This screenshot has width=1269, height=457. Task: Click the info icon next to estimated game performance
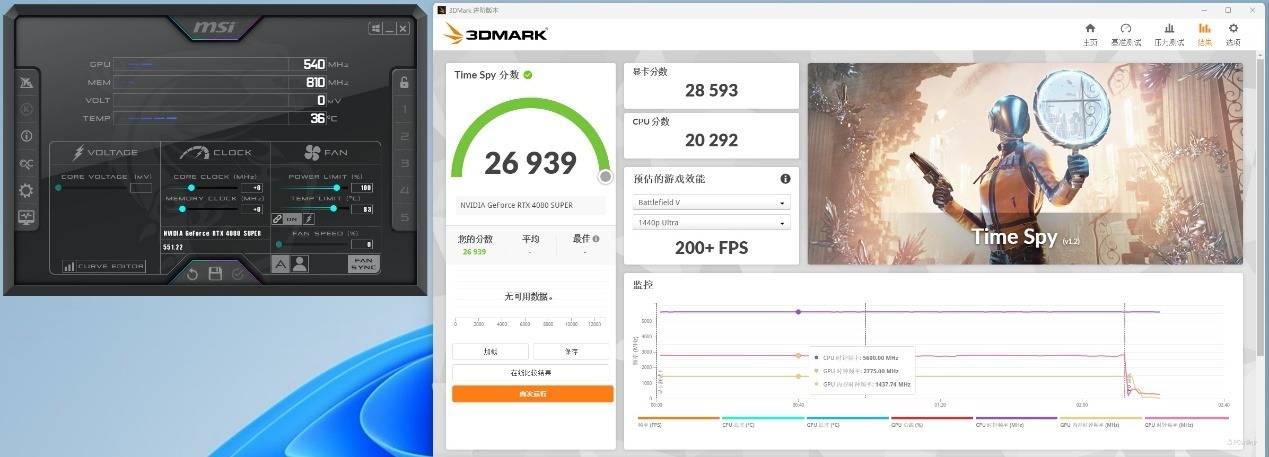click(785, 179)
